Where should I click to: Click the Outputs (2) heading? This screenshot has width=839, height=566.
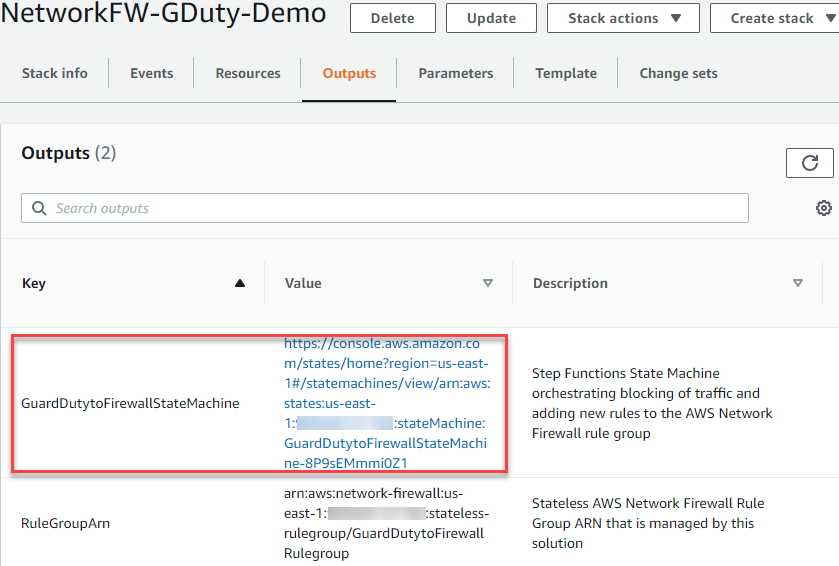68,153
